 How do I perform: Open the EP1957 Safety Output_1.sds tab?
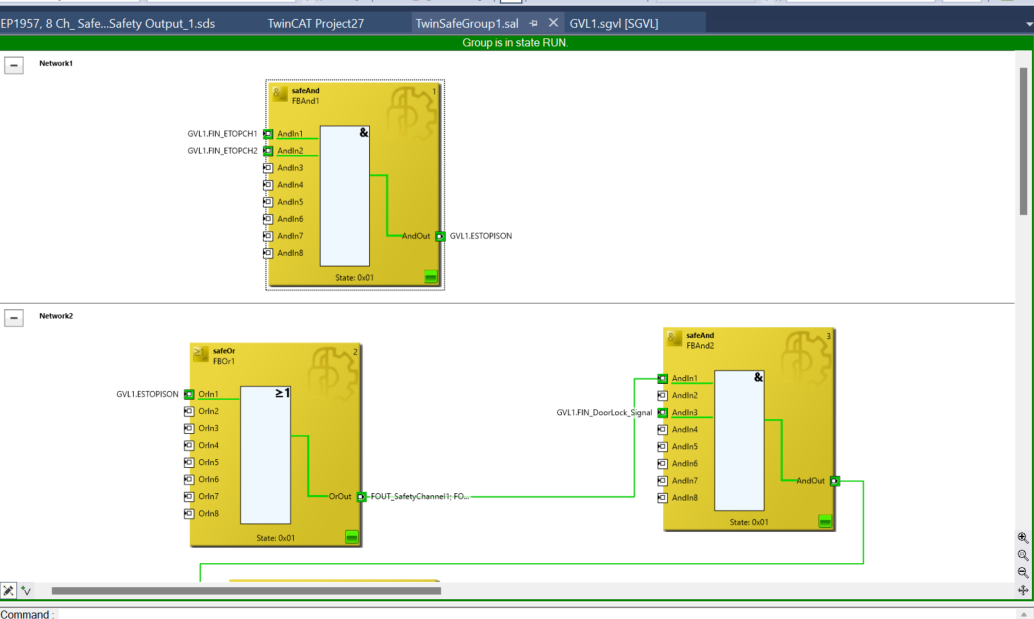[107, 24]
